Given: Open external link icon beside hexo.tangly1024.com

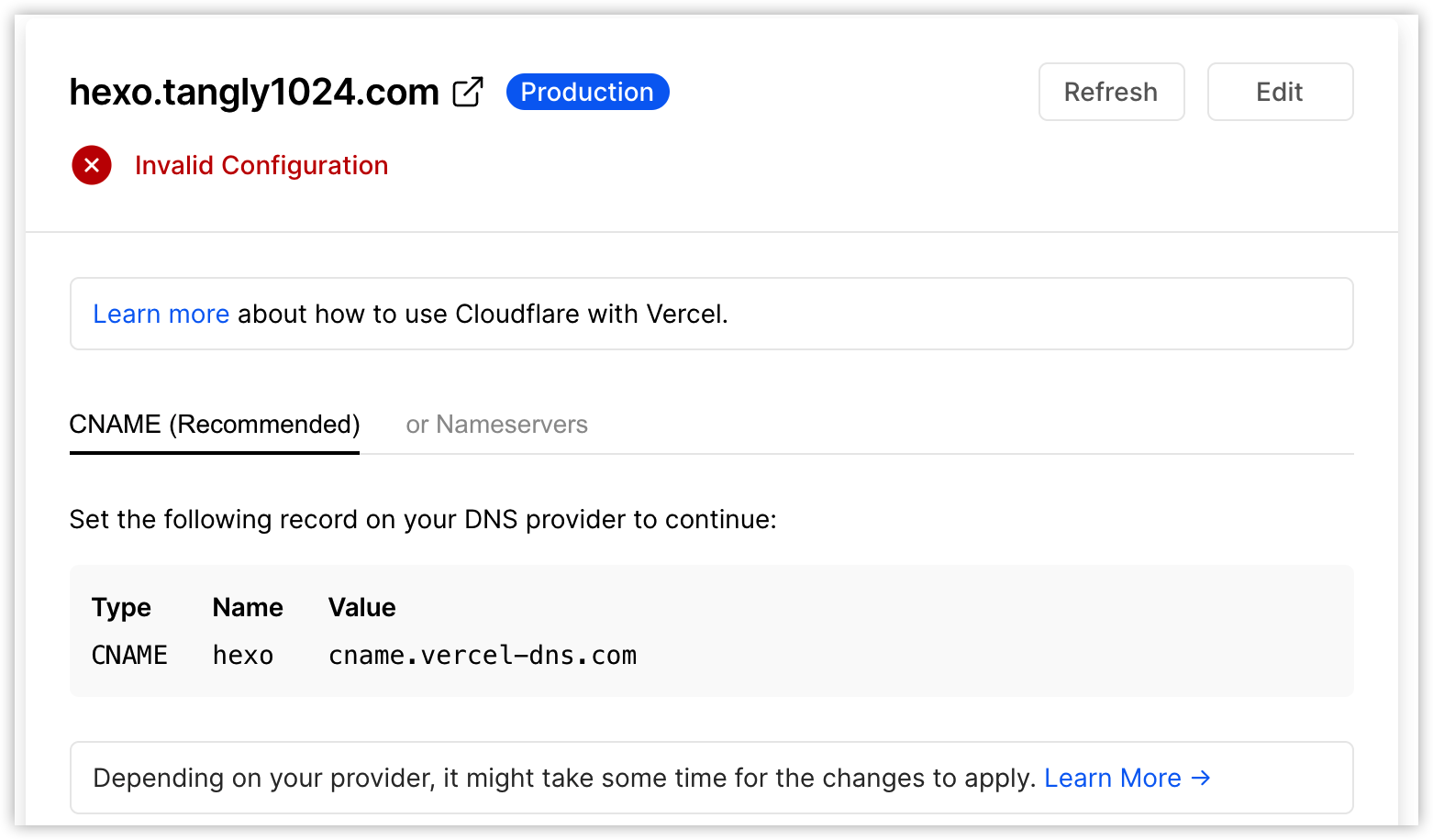Looking at the screenshot, I should pyautogui.click(x=468, y=92).
